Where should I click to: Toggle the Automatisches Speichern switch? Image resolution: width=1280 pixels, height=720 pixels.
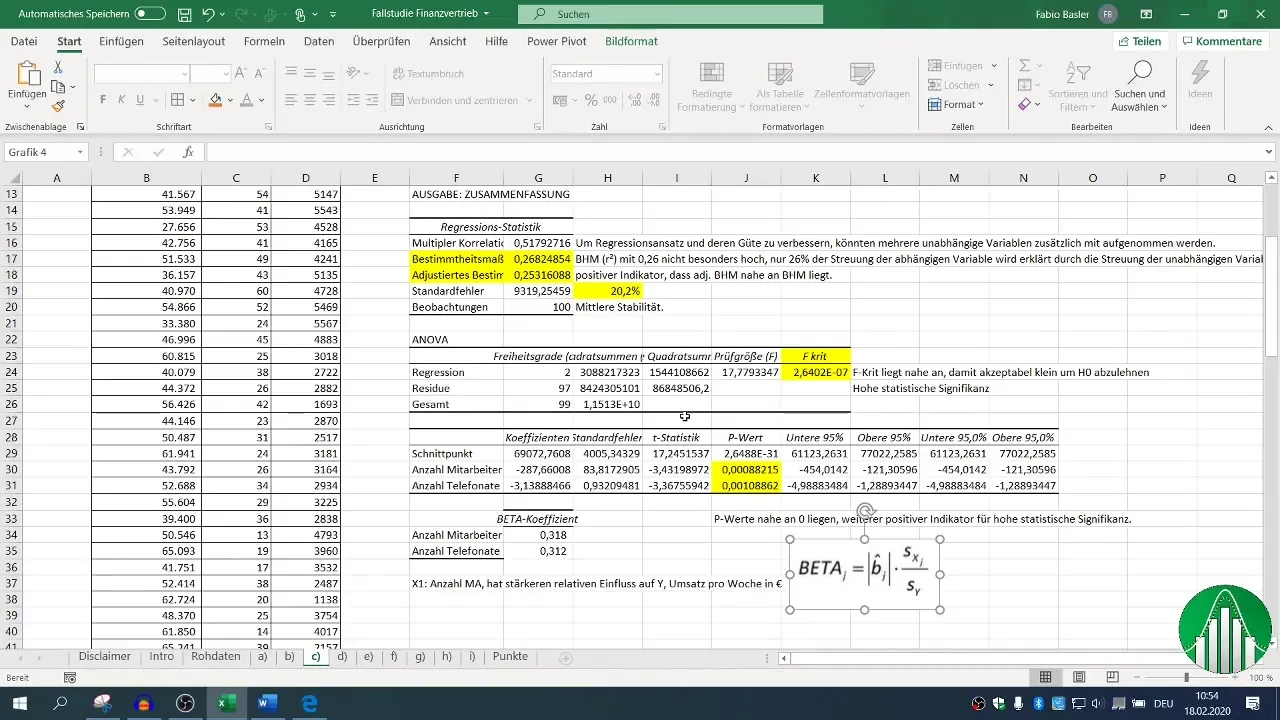coord(149,14)
